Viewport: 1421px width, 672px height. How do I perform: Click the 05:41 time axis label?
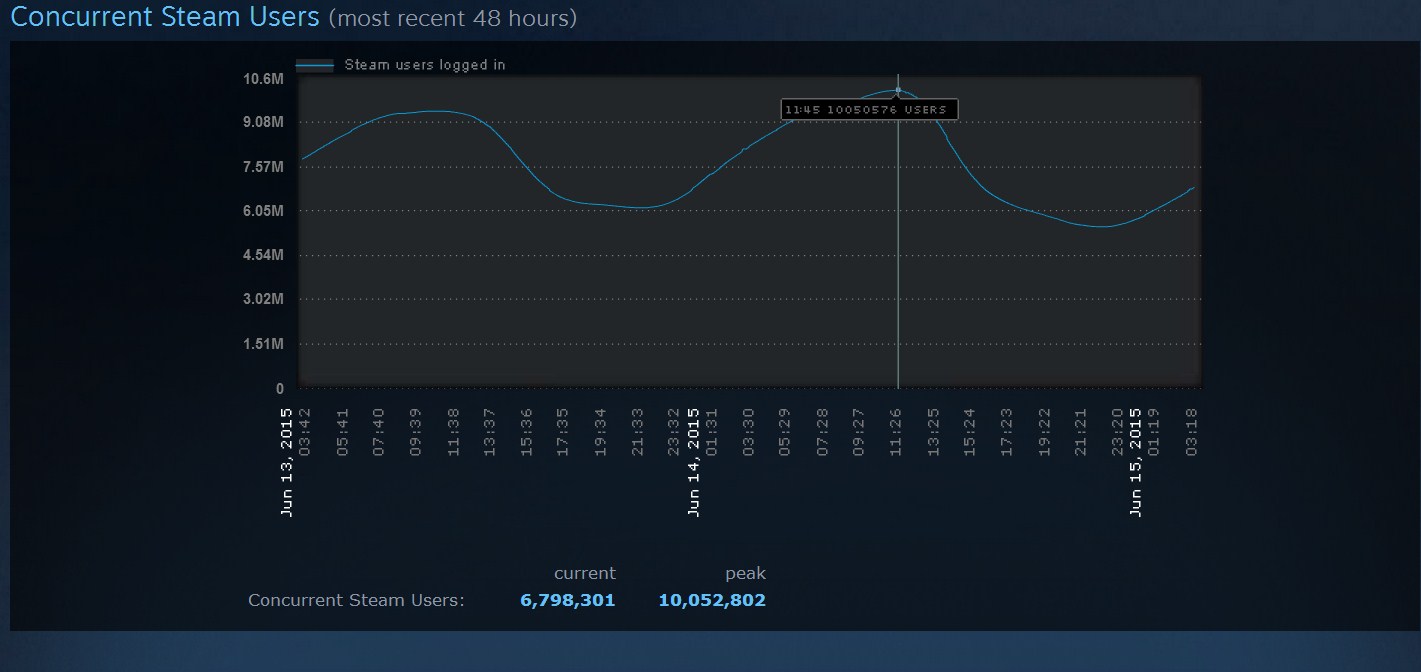343,431
